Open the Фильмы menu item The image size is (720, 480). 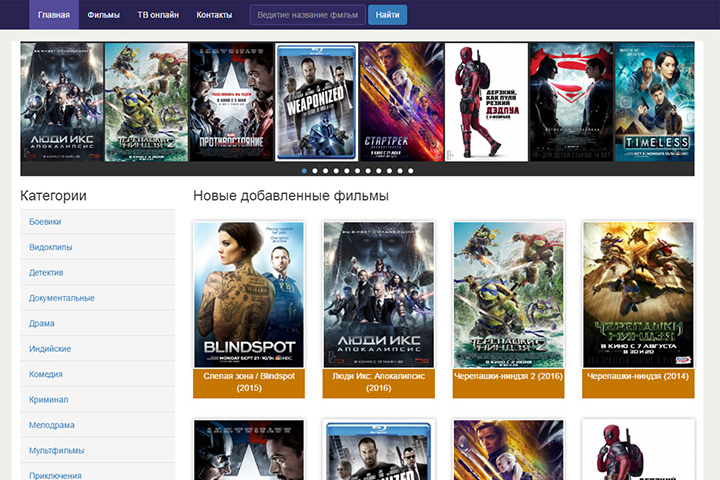103,15
